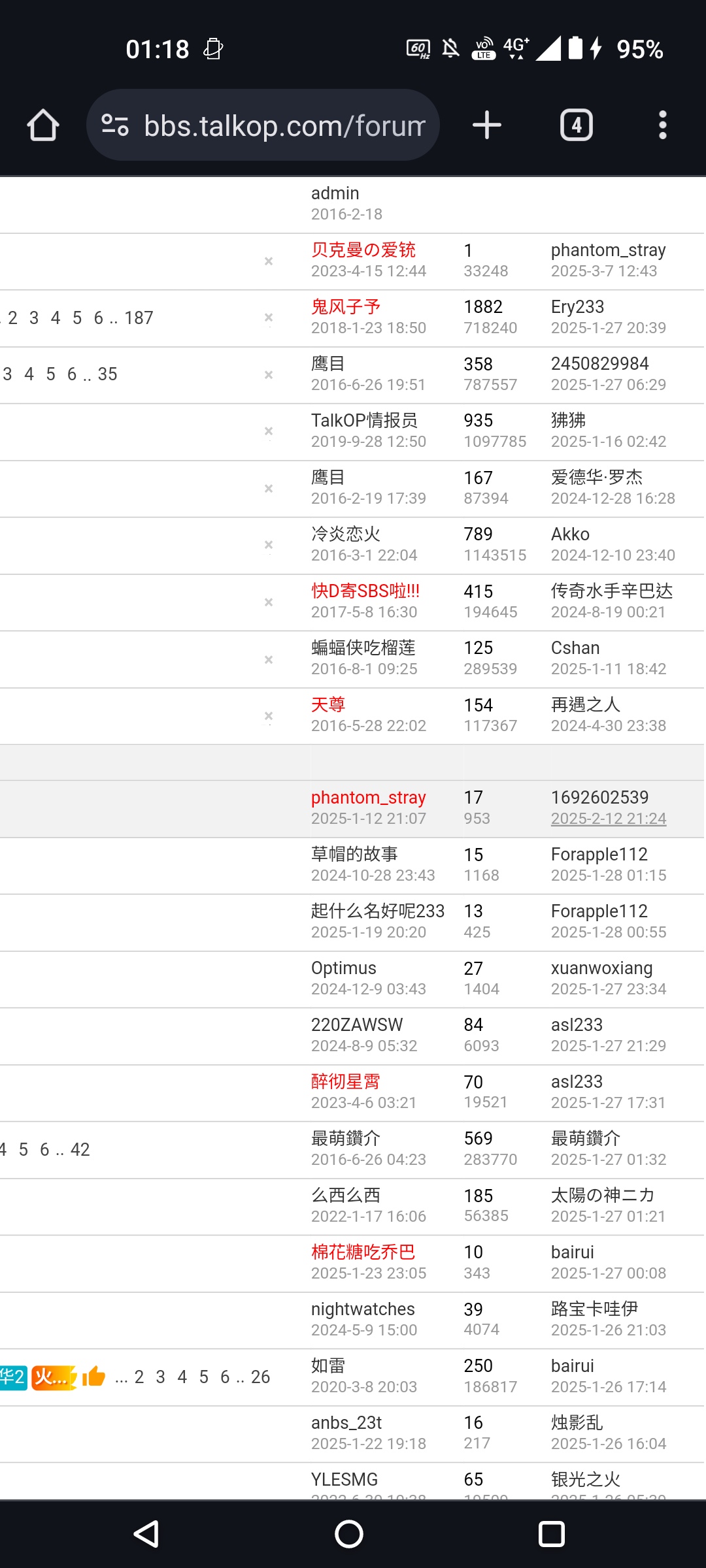Click the x icon in 天尊 row
Image resolution: width=706 pixels, height=1568 pixels.
pos(268,716)
